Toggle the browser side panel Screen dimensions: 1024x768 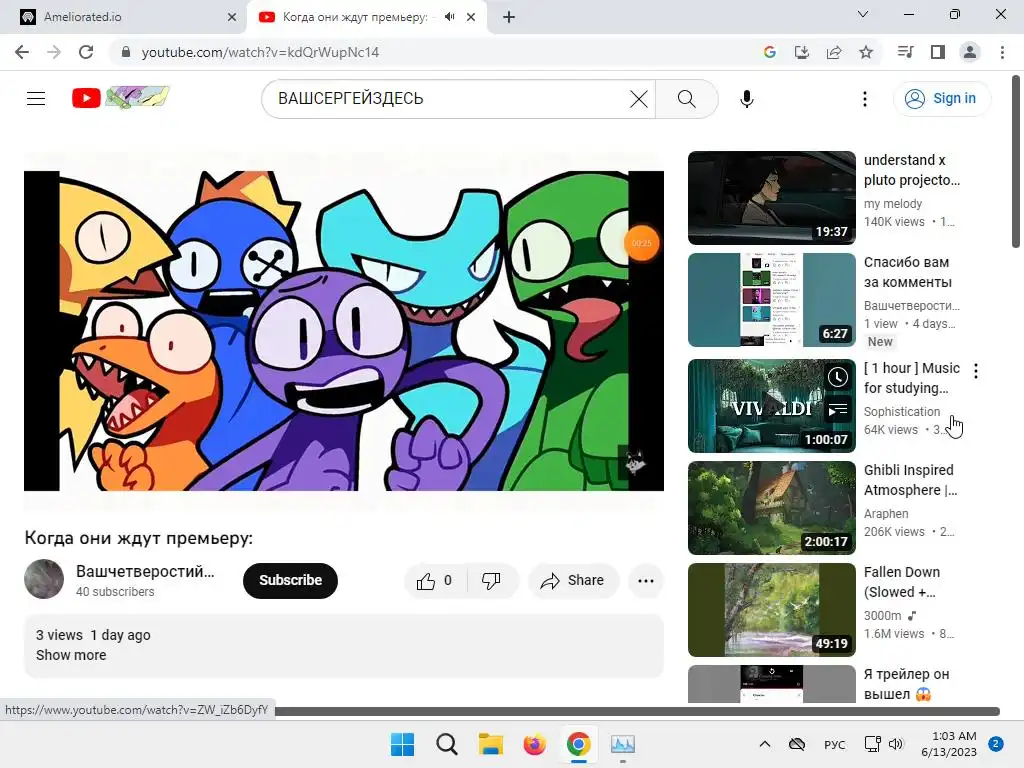pos(938,52)
